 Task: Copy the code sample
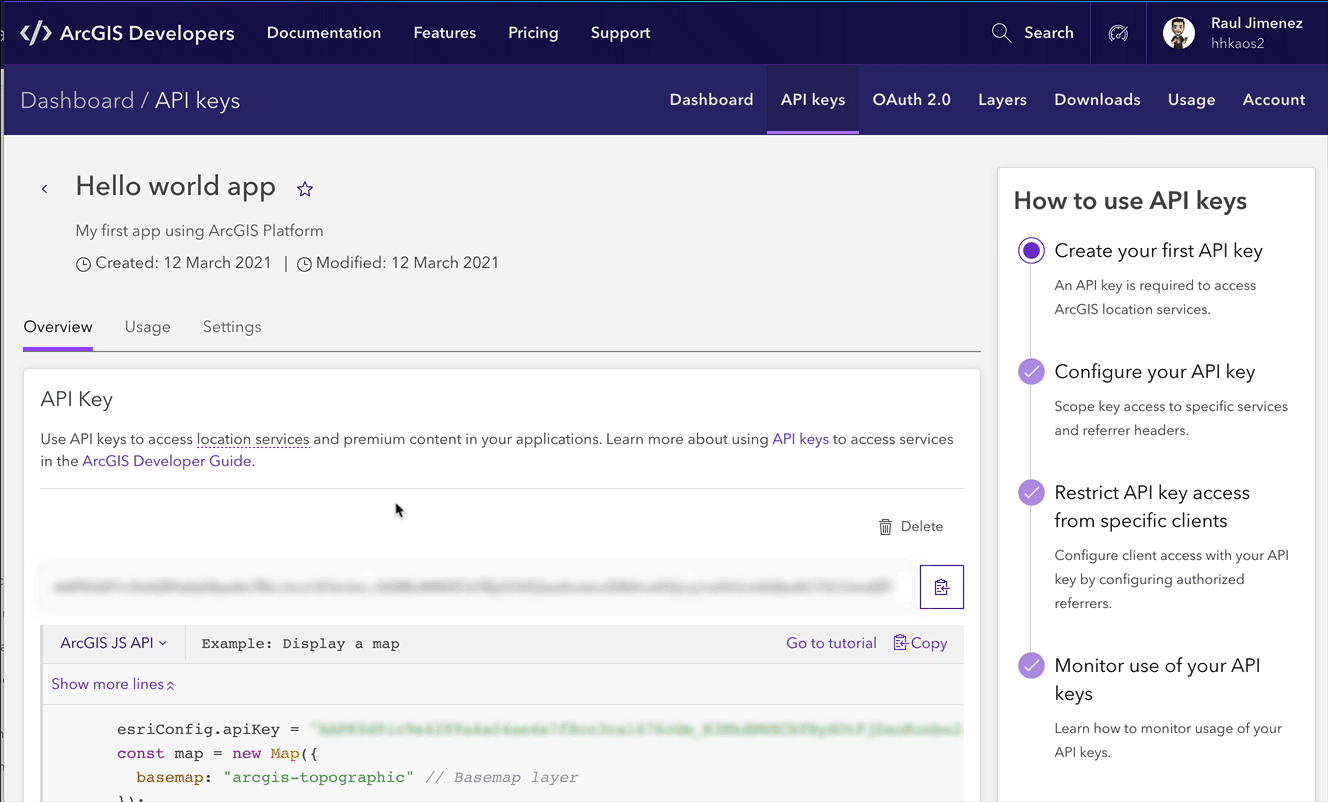point(920,643)
